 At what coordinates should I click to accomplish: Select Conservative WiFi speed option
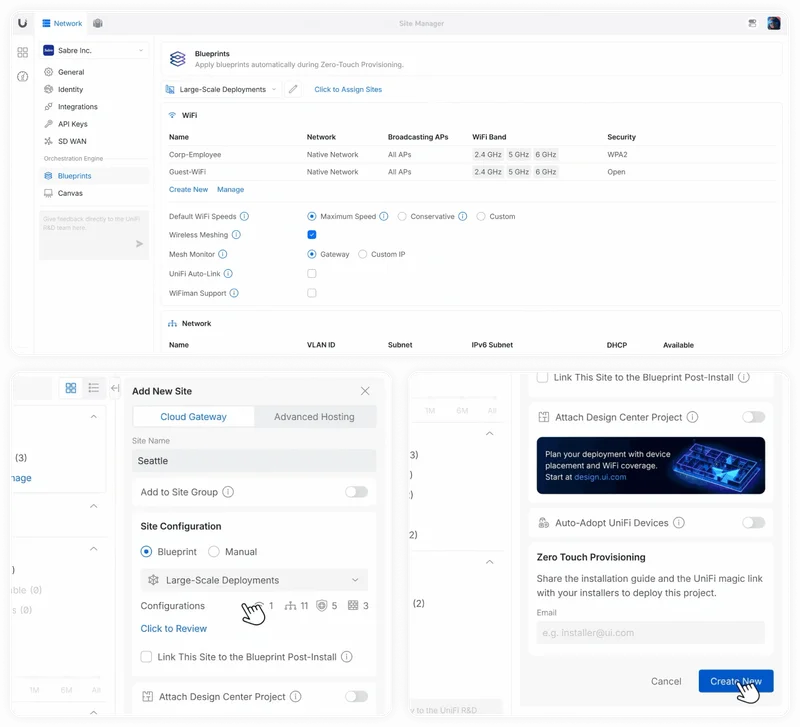(x=402, y=216)
